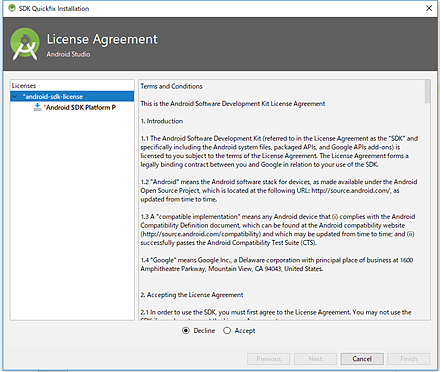Click the Android Studio logo in header
Screen dimensions: 440x372
point(25,44)
